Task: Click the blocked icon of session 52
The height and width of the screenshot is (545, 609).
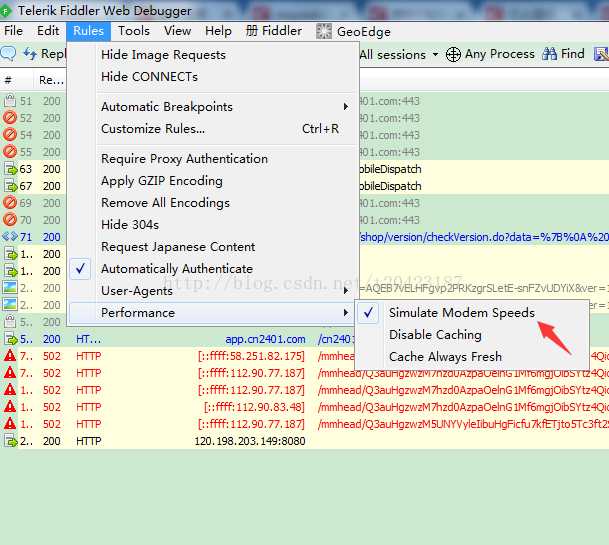Action: pyautogui.click(x=10, y=118)
